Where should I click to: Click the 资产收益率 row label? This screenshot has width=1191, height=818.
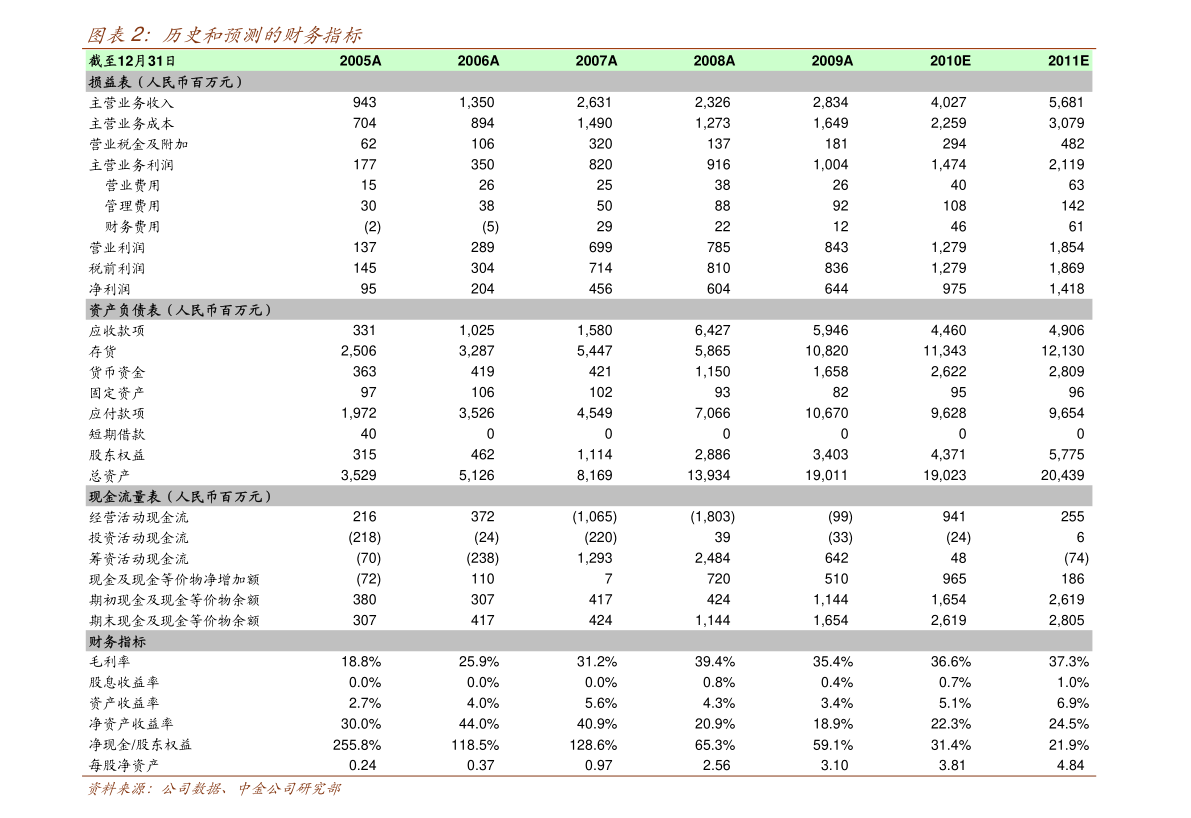tap(124, 703)
